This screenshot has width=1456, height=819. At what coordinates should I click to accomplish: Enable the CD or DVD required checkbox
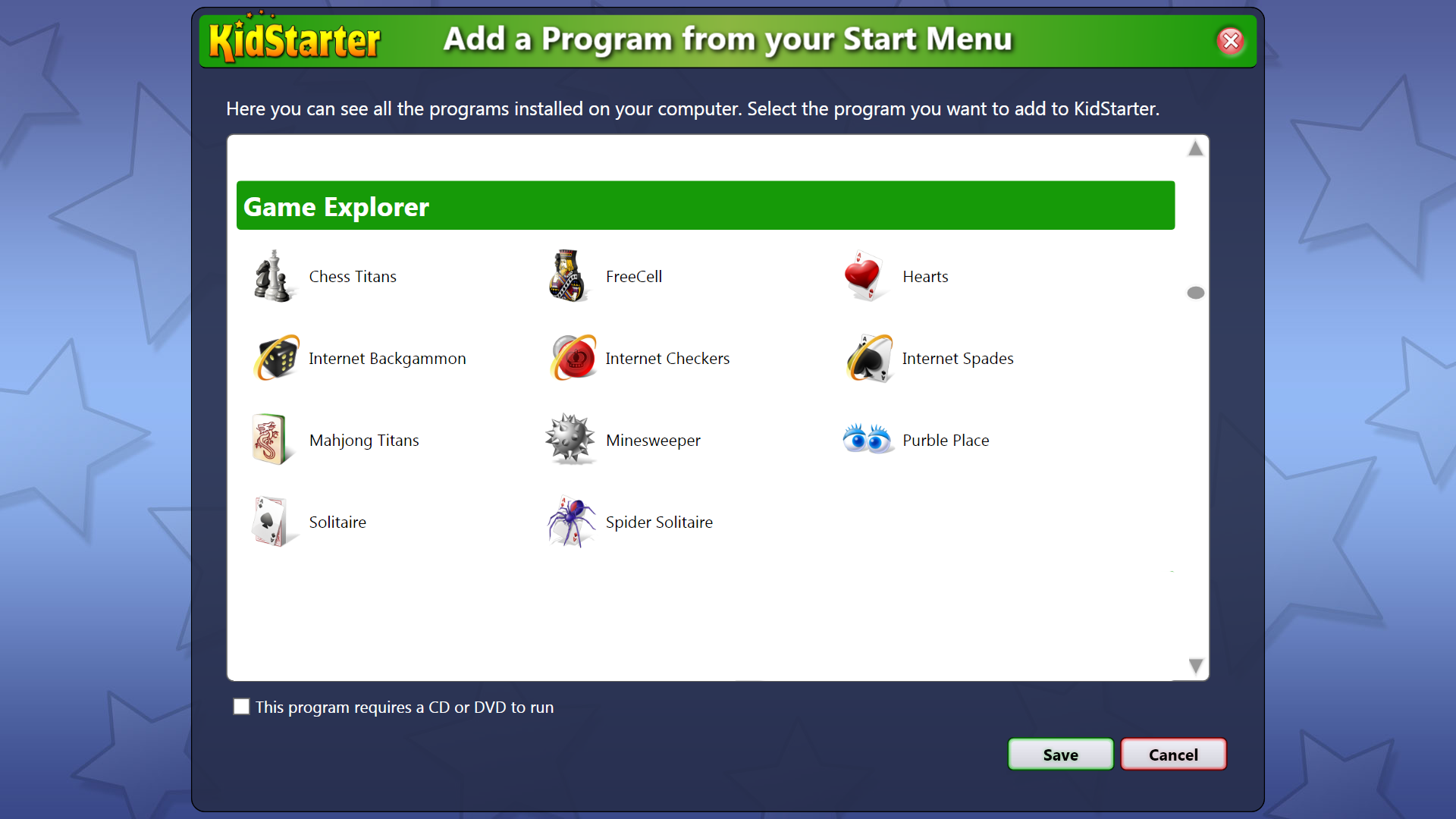[241, 707]
